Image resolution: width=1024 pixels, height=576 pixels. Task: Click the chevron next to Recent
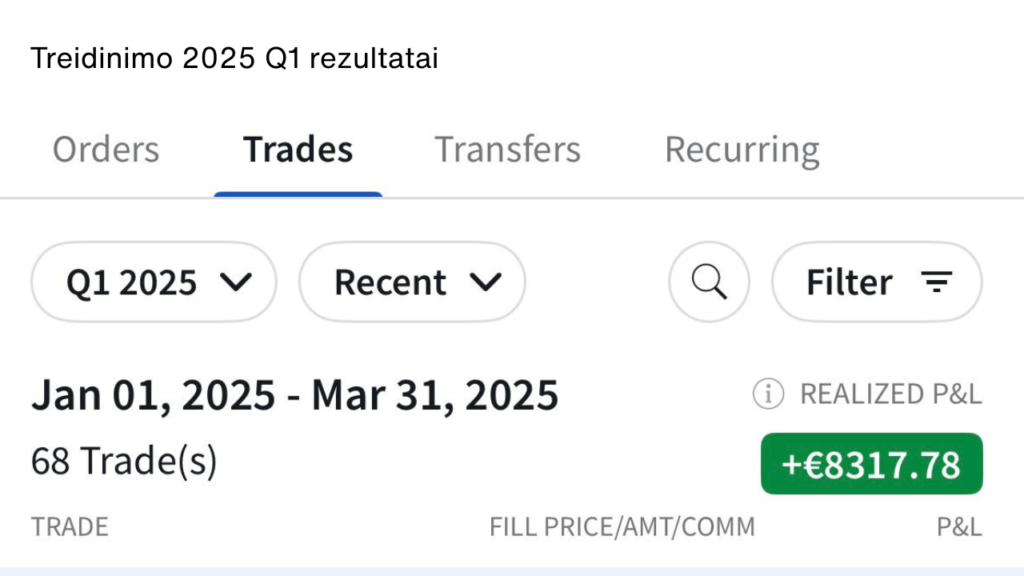coord(486,283)
